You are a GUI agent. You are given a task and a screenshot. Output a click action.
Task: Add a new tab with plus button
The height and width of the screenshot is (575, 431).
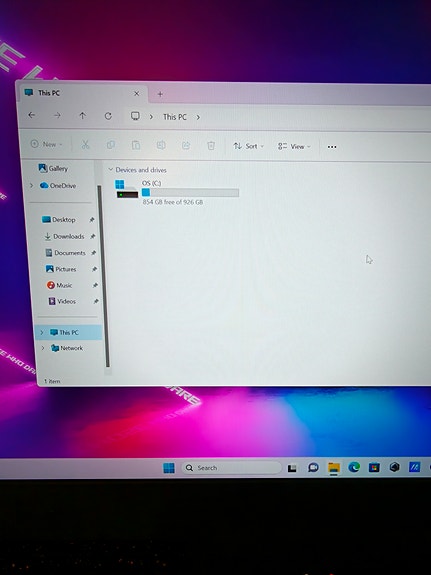pyautogui.click(x=160, y=94)
